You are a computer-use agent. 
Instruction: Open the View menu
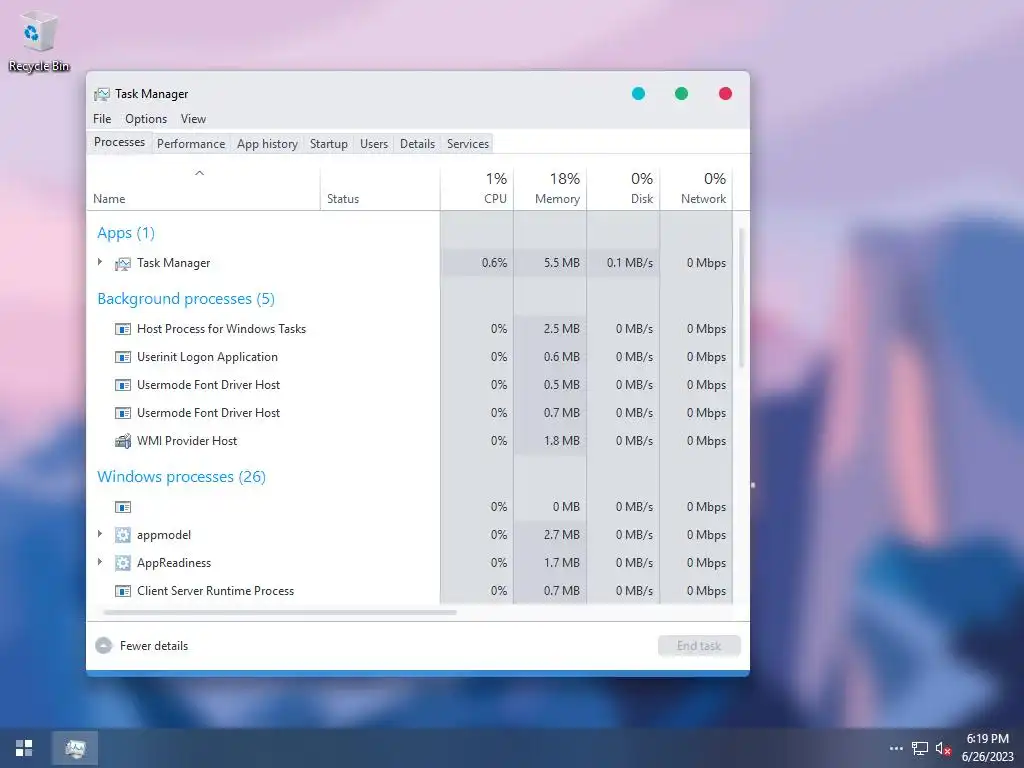(x=193, y=119)
